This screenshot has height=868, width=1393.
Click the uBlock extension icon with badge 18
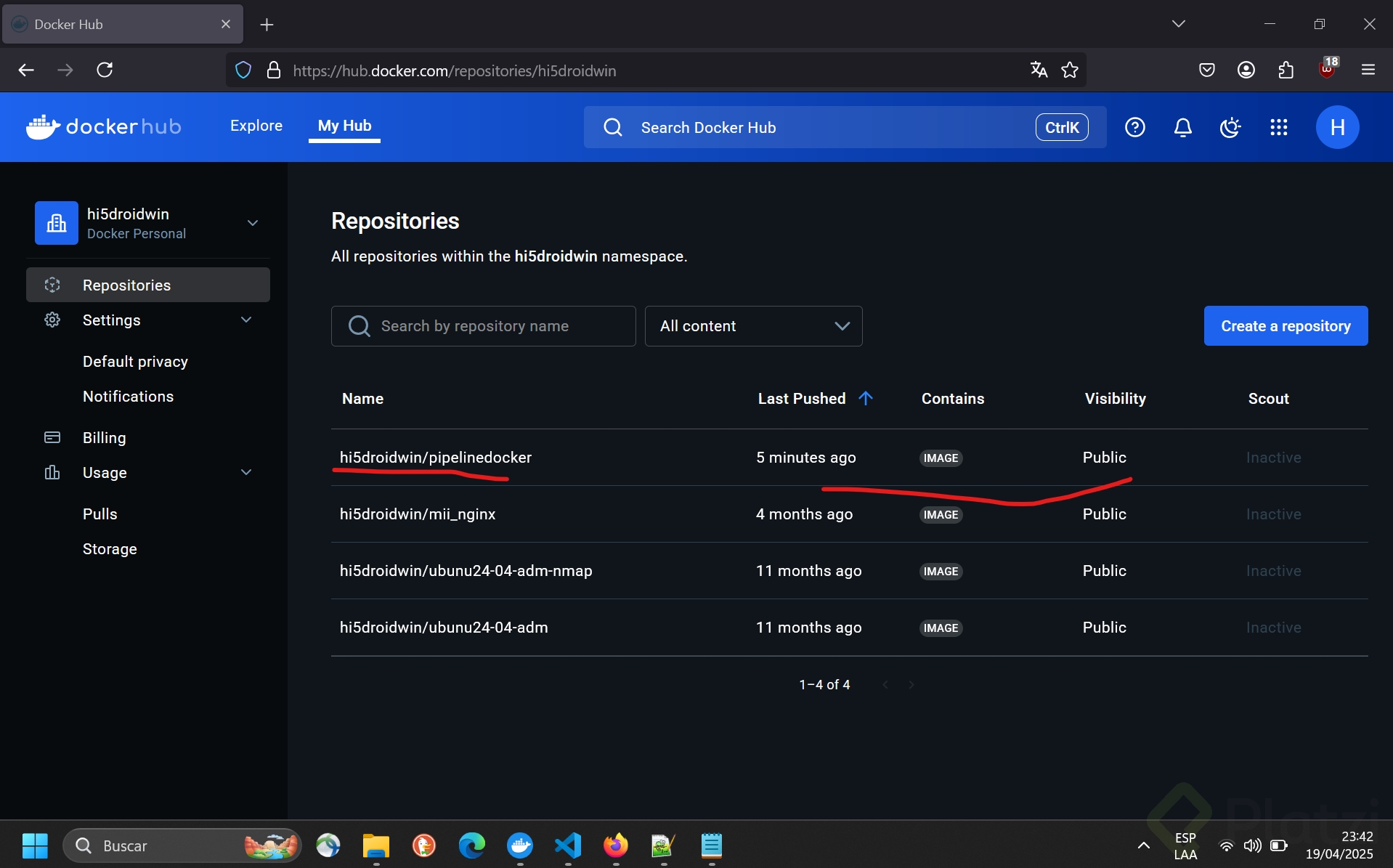(x=1328, y=68)
